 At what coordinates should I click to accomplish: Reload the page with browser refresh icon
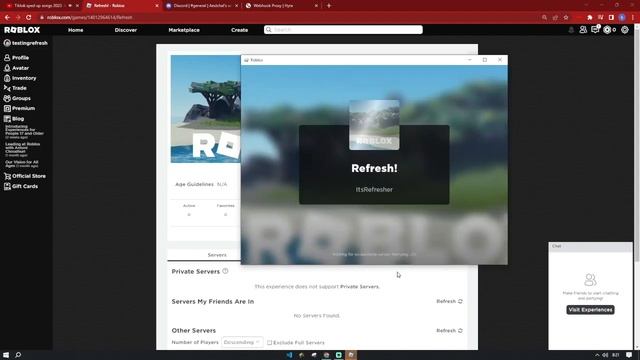[29, 18]
